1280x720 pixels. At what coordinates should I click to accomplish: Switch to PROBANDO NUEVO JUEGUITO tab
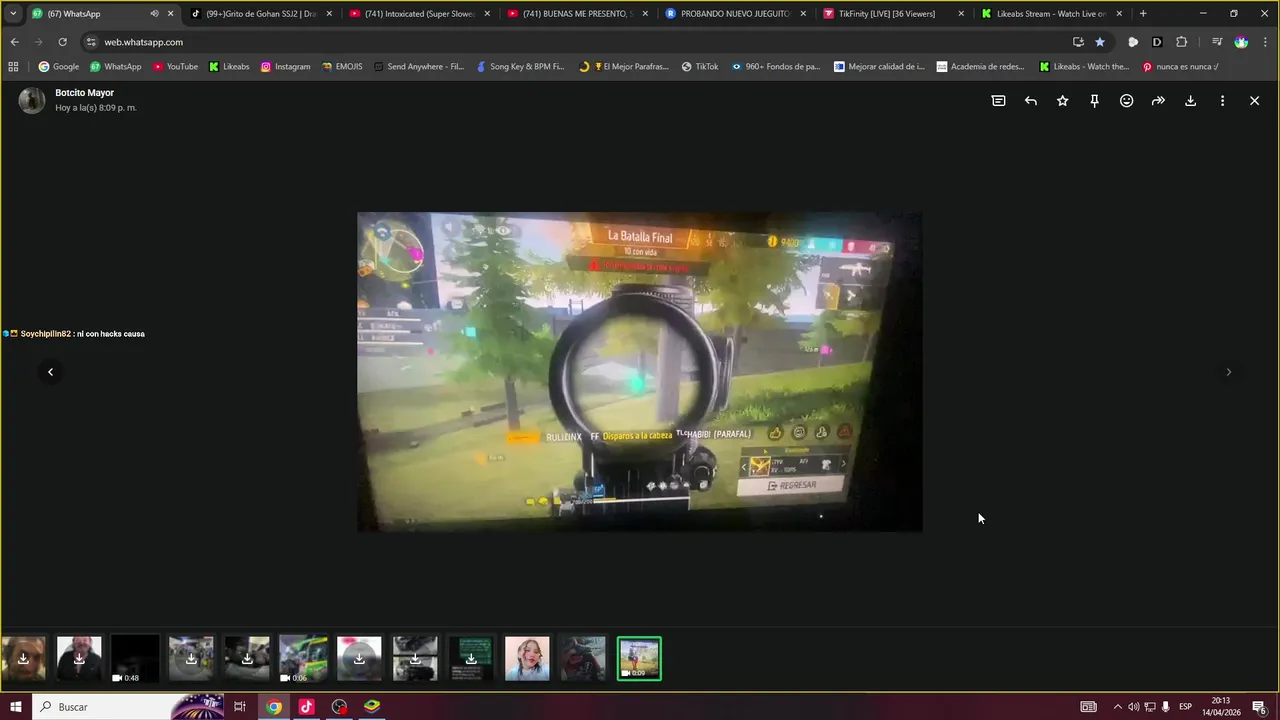734,14
